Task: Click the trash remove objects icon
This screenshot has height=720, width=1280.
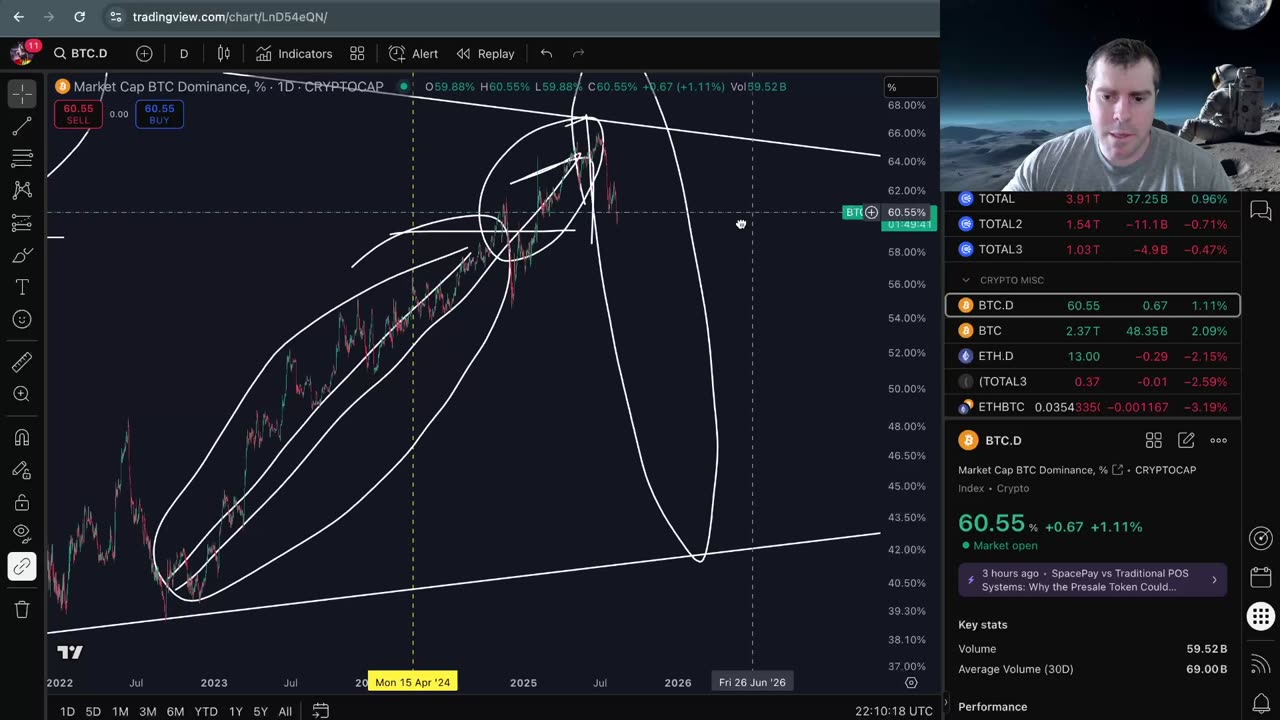Action: [22, 609]
